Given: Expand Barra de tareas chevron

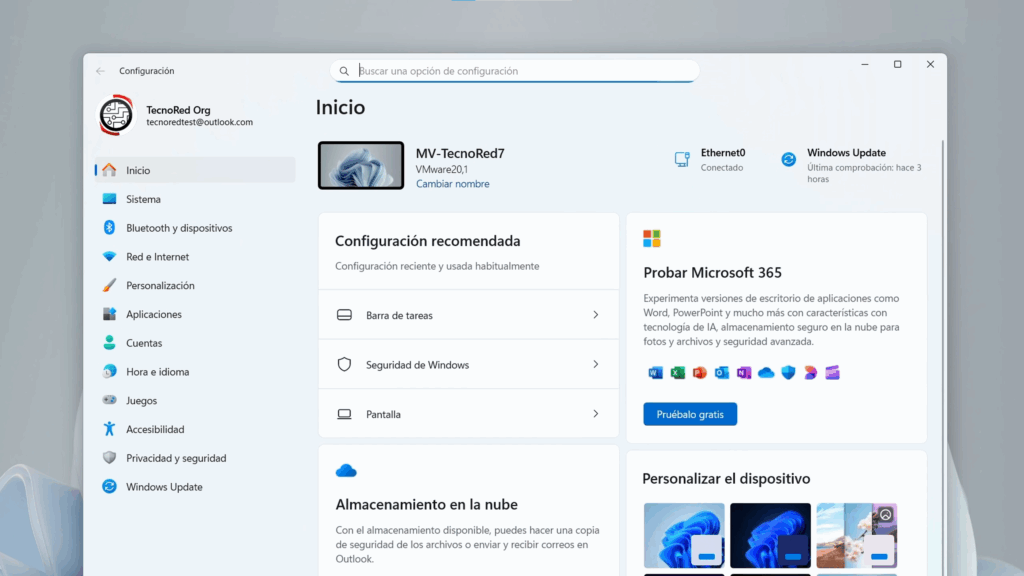Looking at the screenshot, I should click(x=596, y=315).
